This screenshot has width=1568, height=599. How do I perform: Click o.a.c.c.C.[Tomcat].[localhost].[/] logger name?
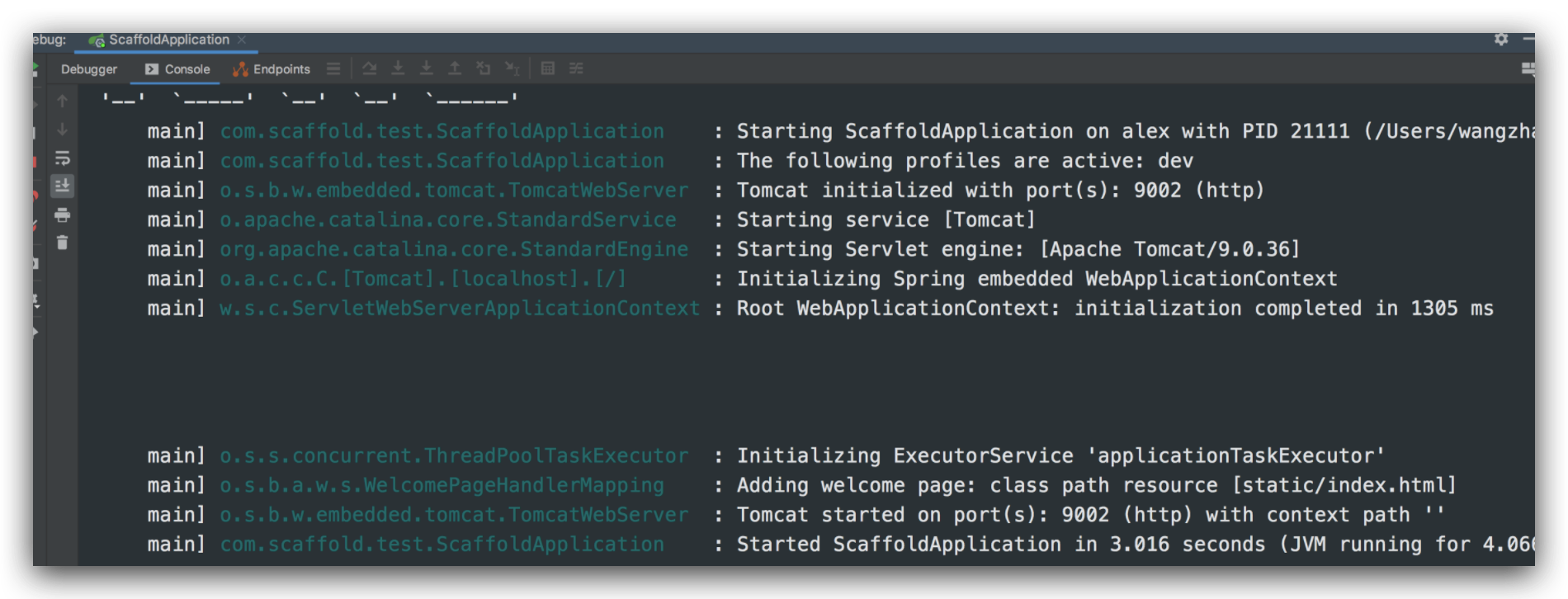[x=423, y=279]
